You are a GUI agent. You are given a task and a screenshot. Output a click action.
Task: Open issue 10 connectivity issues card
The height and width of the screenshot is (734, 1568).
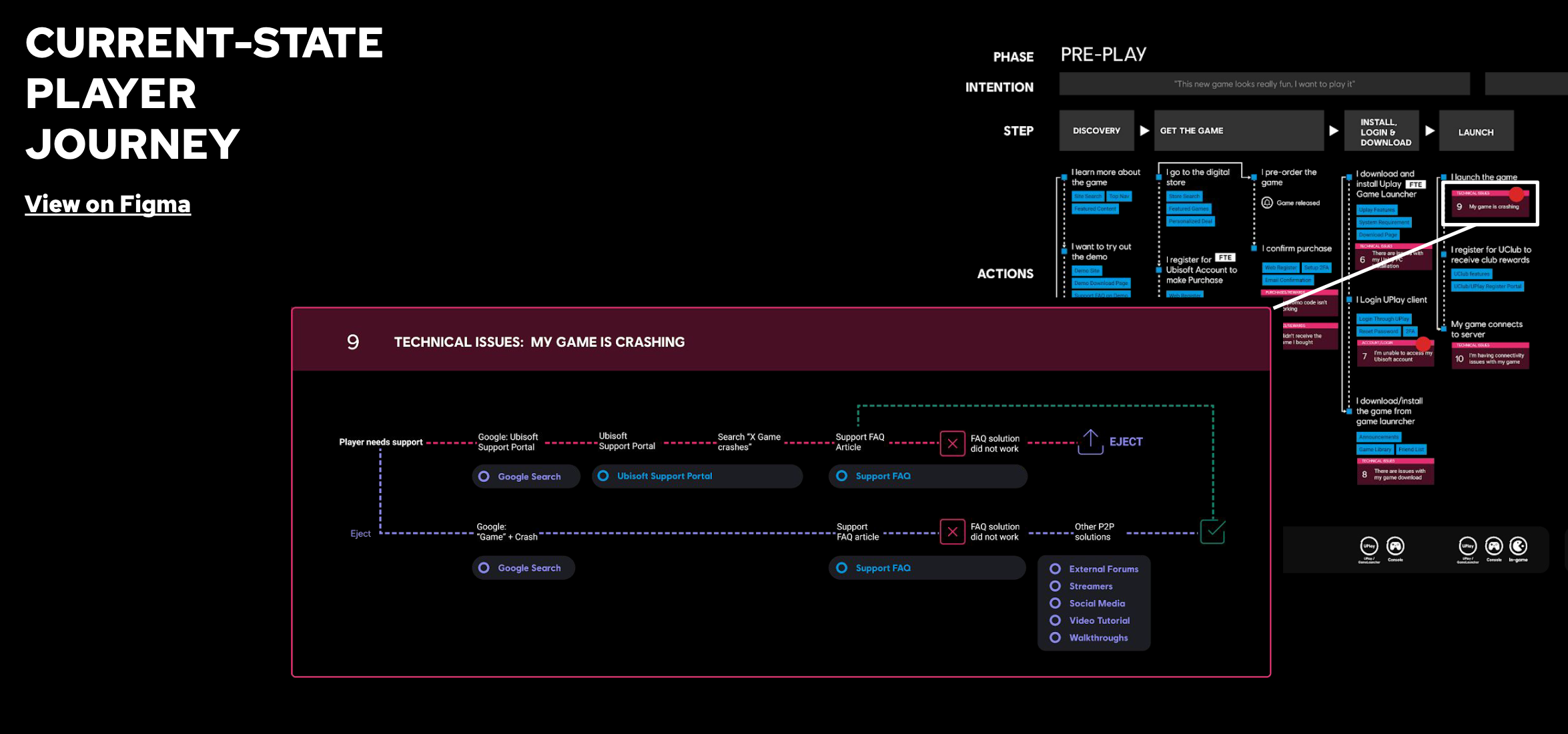coord(1490,356)
